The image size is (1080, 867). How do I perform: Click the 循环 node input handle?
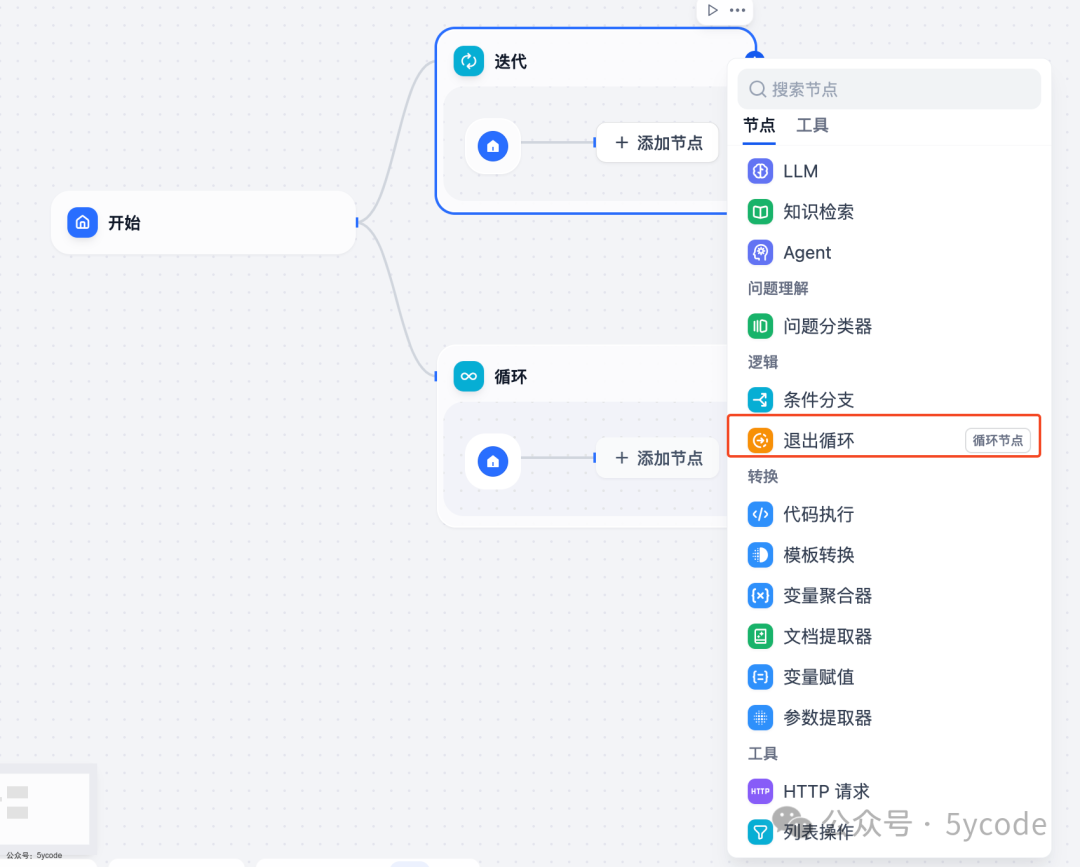pos(436,376)
